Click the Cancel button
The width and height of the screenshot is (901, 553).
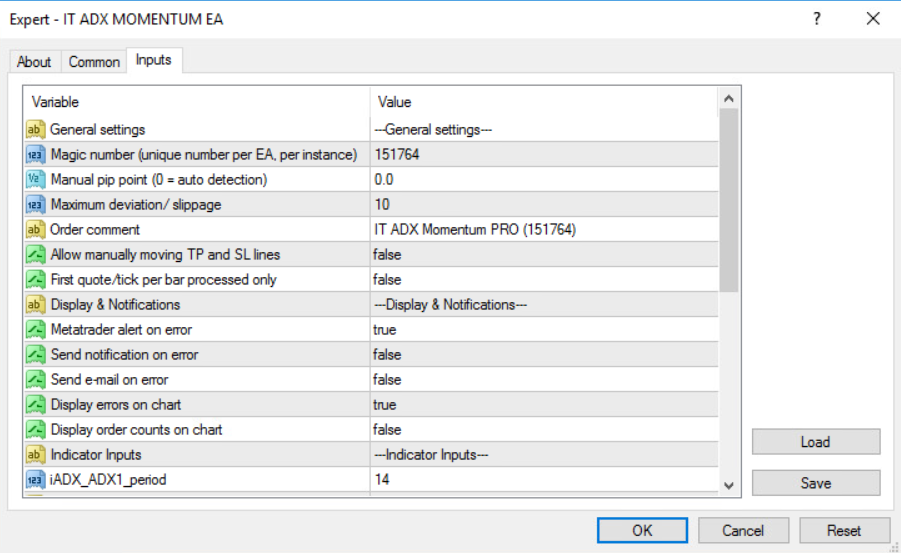point(743,530)
